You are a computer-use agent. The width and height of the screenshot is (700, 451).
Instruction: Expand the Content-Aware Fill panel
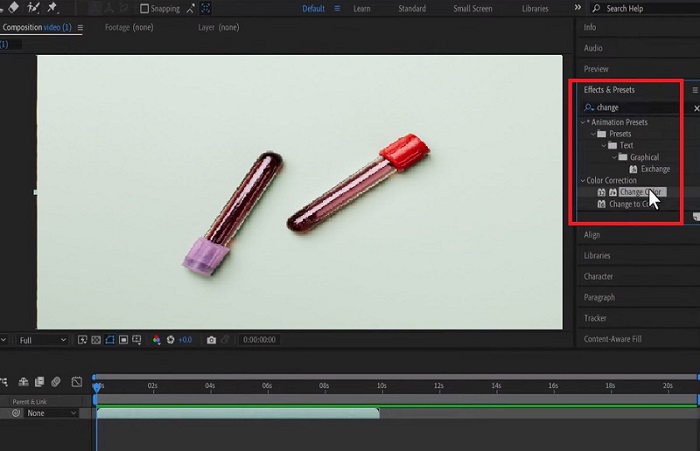point(612,339)
